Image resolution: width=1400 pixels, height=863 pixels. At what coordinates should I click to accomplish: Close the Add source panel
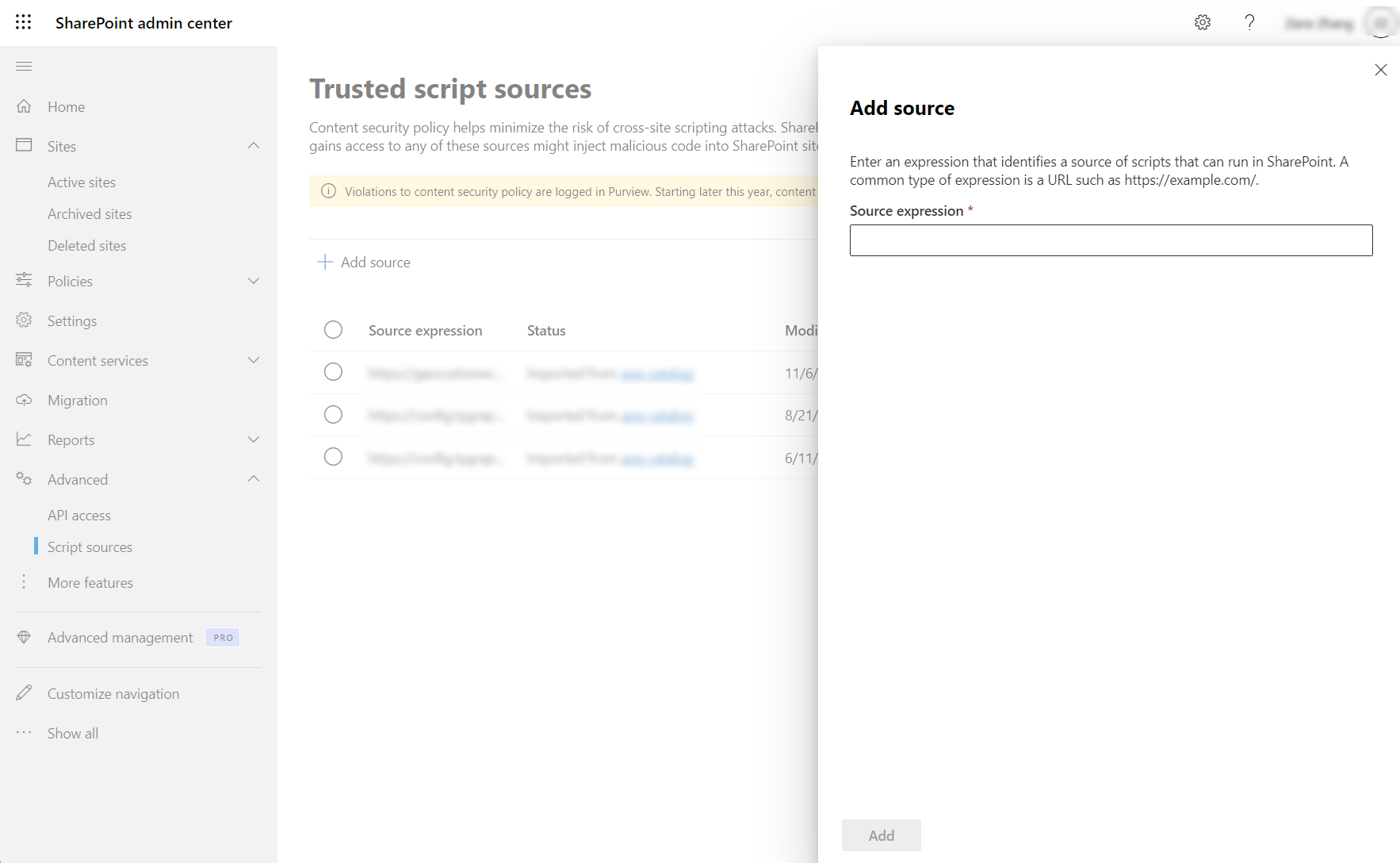1380,70
